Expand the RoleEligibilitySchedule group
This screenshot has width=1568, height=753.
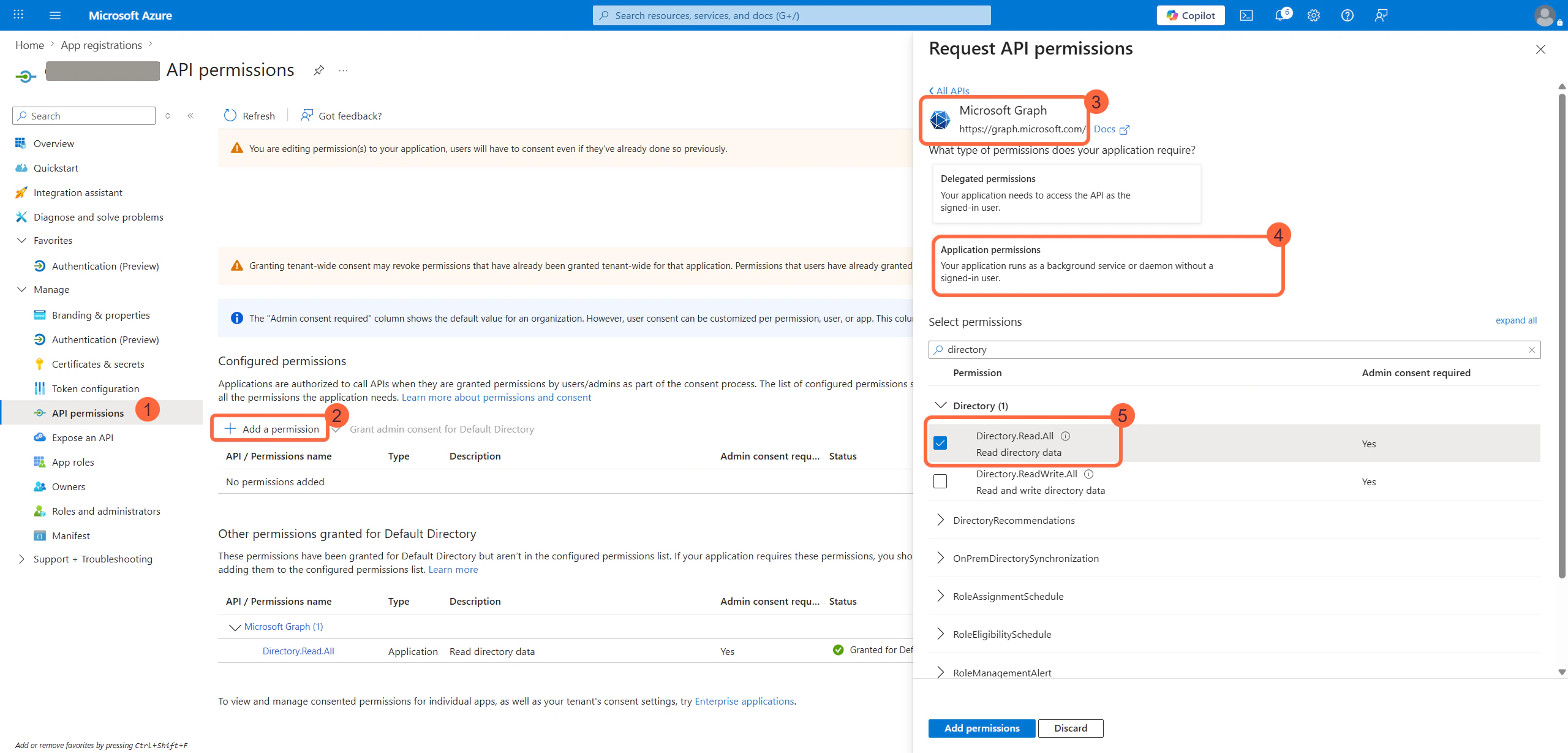[x=940, y=634]
